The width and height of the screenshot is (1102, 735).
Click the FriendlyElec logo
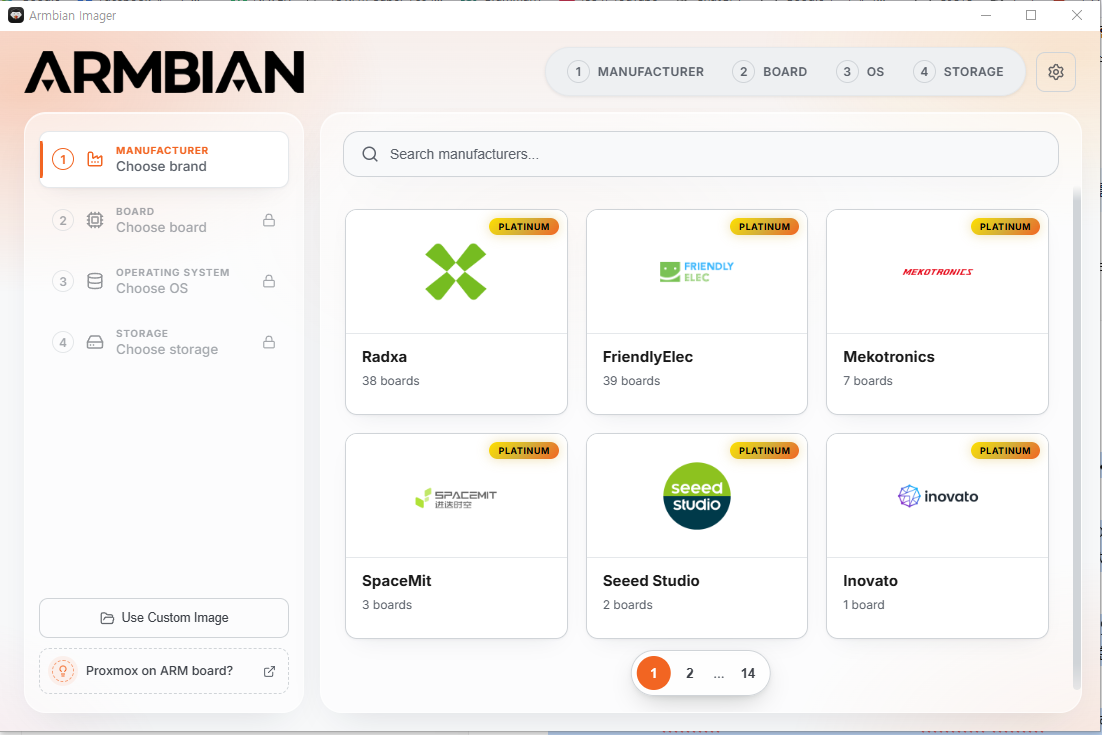[x=696, y=272]
